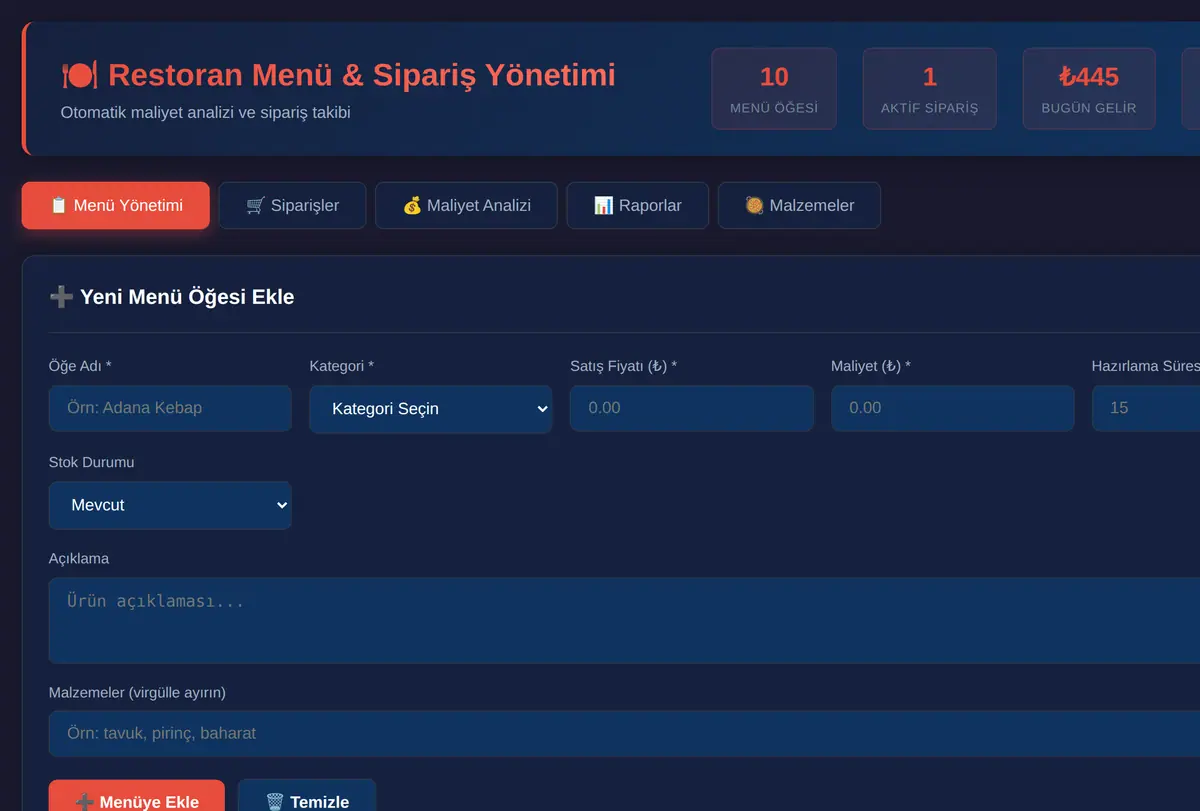Select the Malzemeler tab
This screenshot has height=811, width=1200.
pos(799,205)
